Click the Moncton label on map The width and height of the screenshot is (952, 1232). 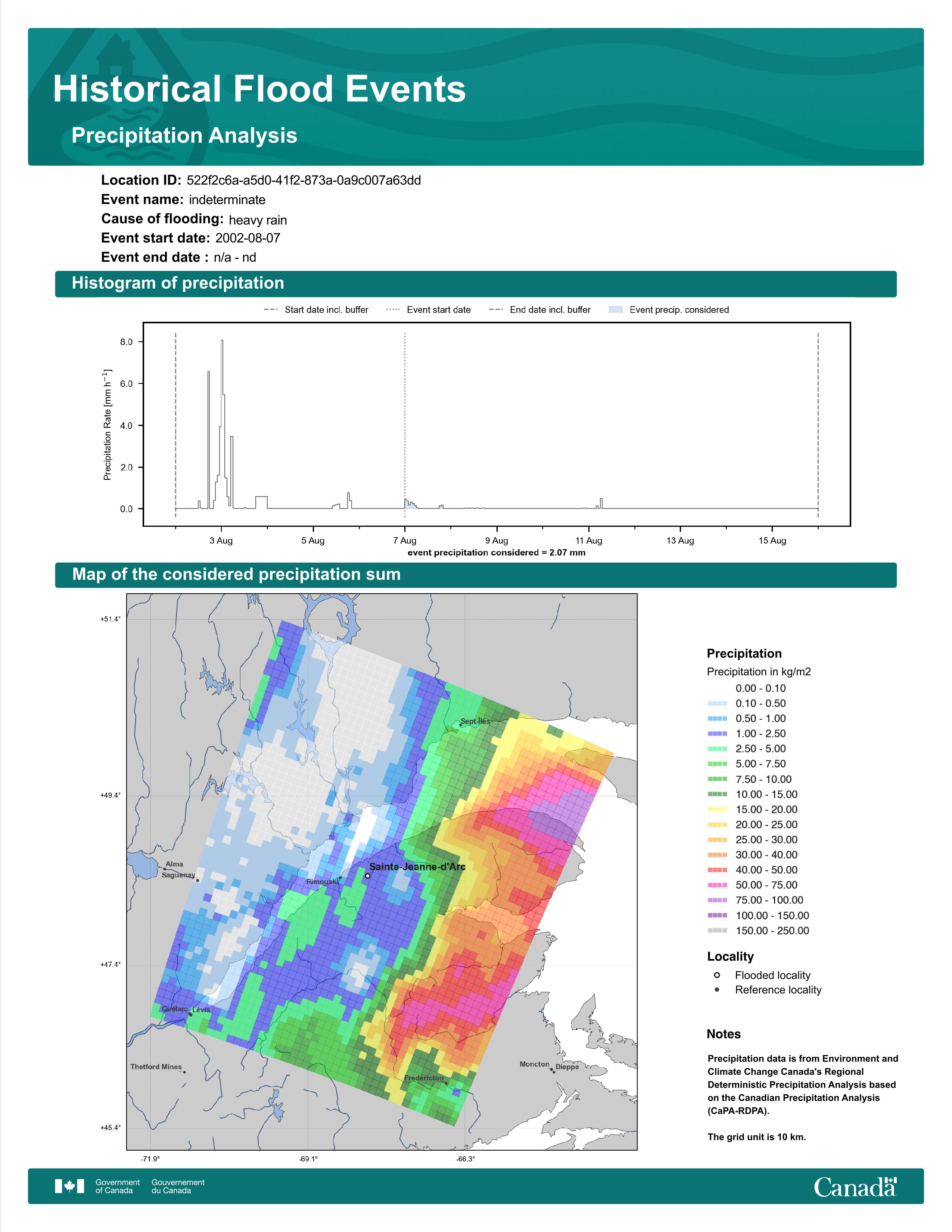point(534,1064)
